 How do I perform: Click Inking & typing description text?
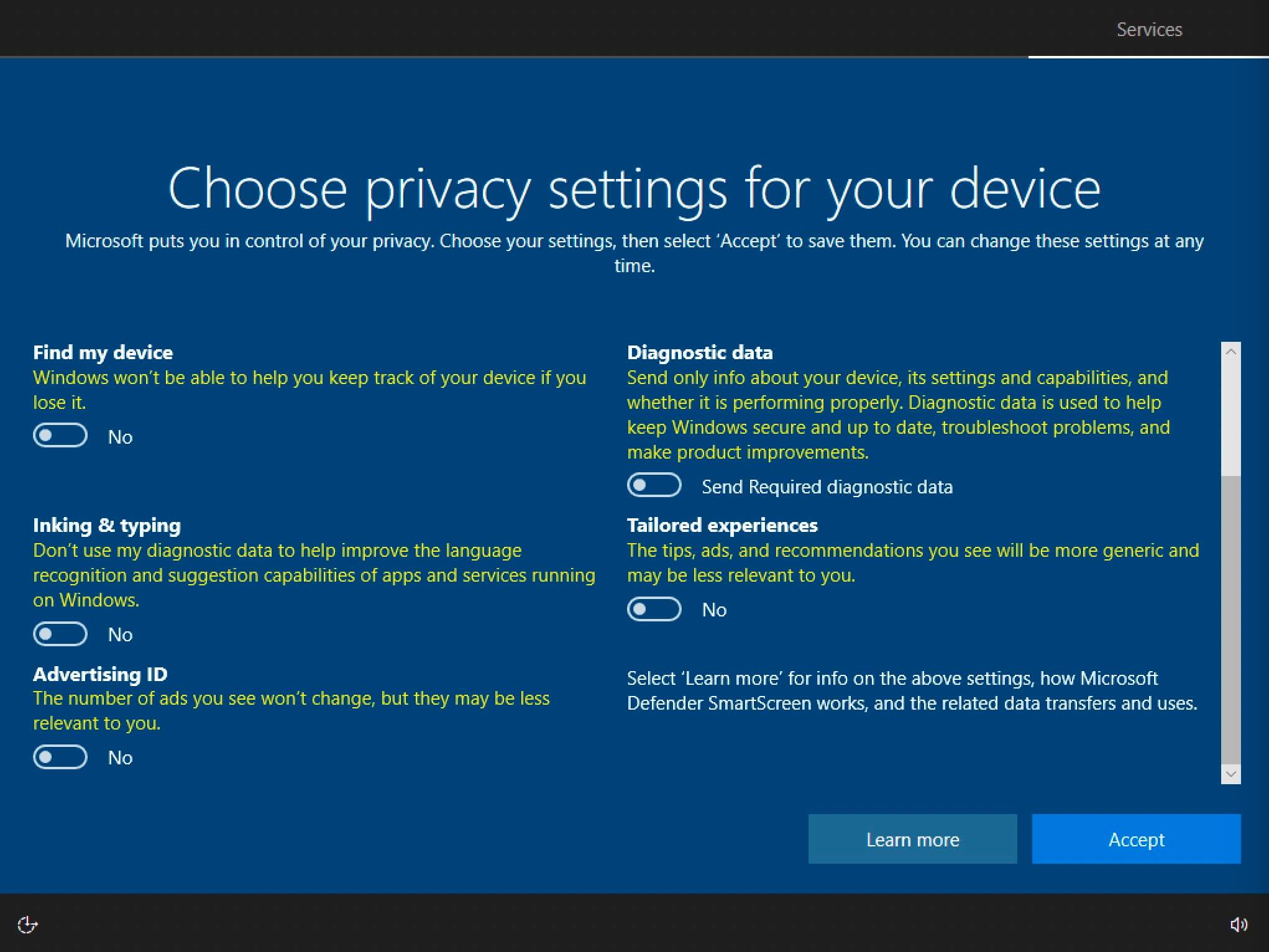tap(315, 575)
